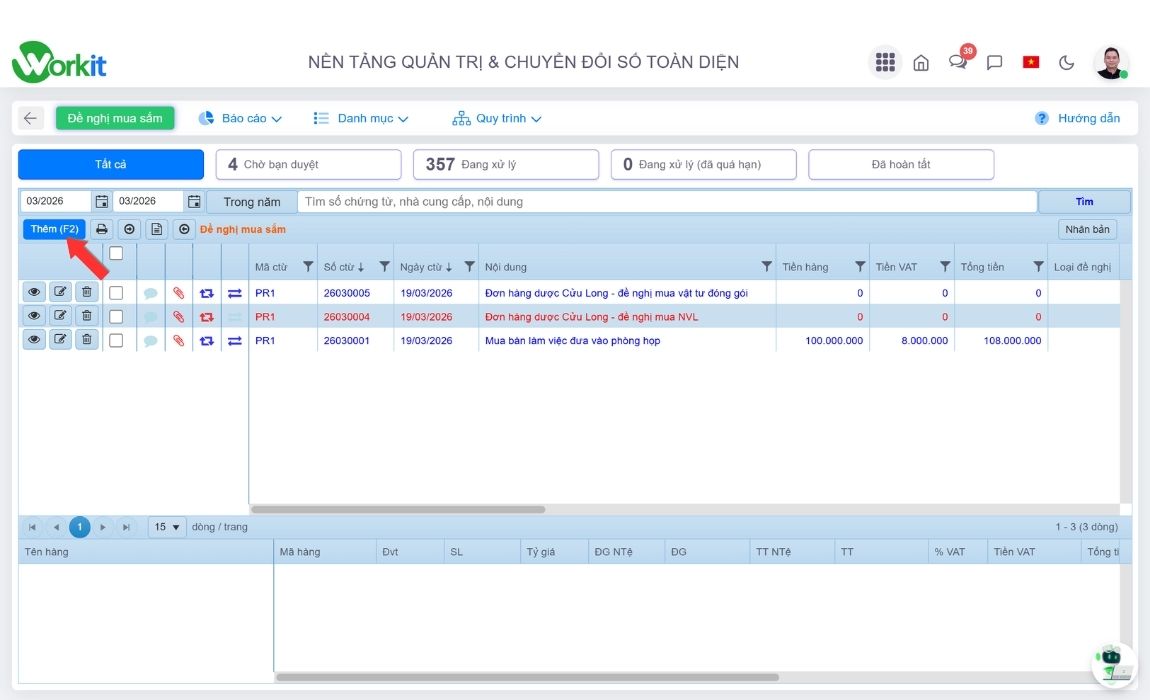
Task: Open attachment paperclip for record 26030004
Action: point(179,317)
